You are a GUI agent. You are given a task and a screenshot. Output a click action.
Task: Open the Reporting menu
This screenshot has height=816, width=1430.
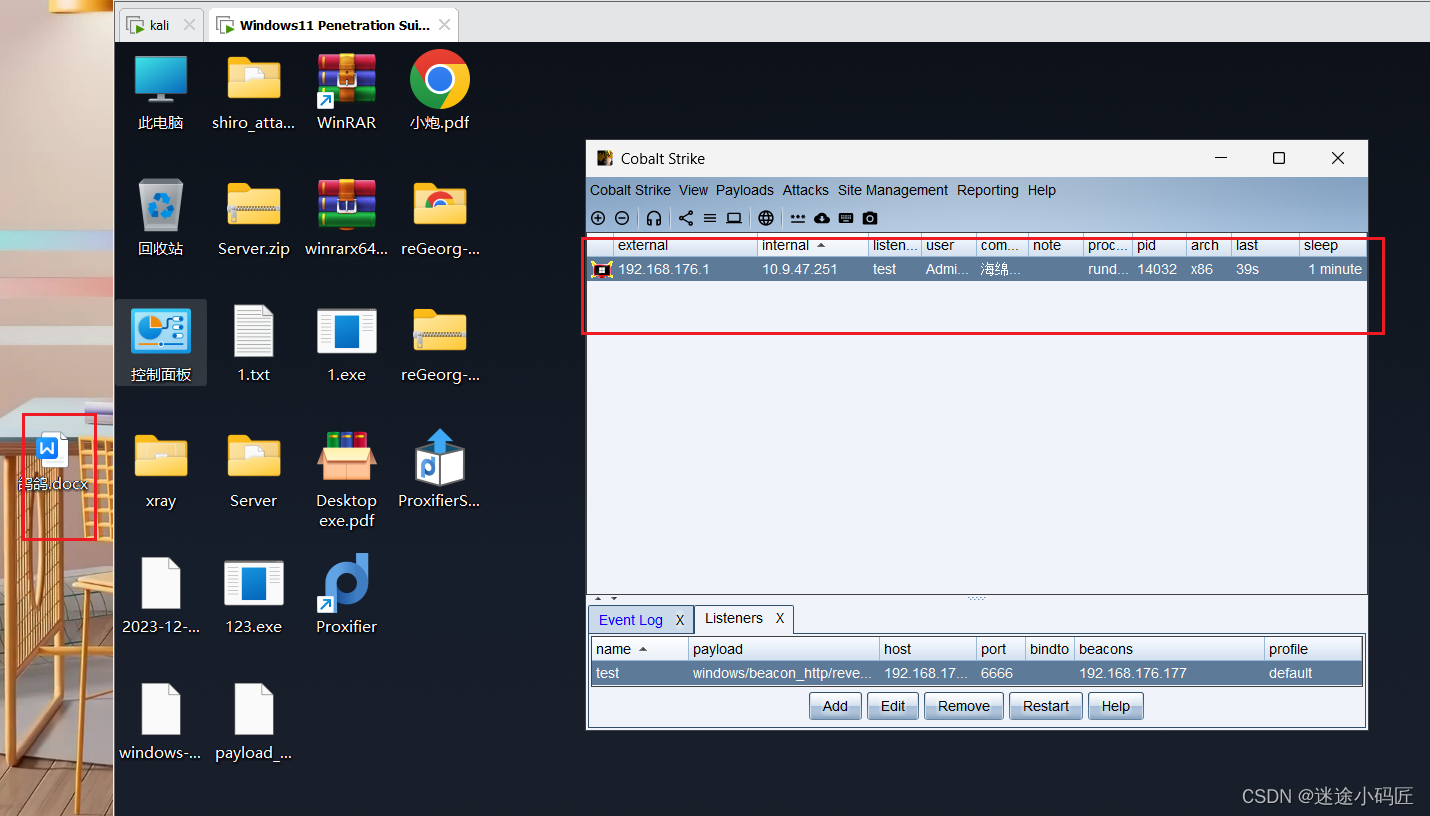[x=988, y=190]
